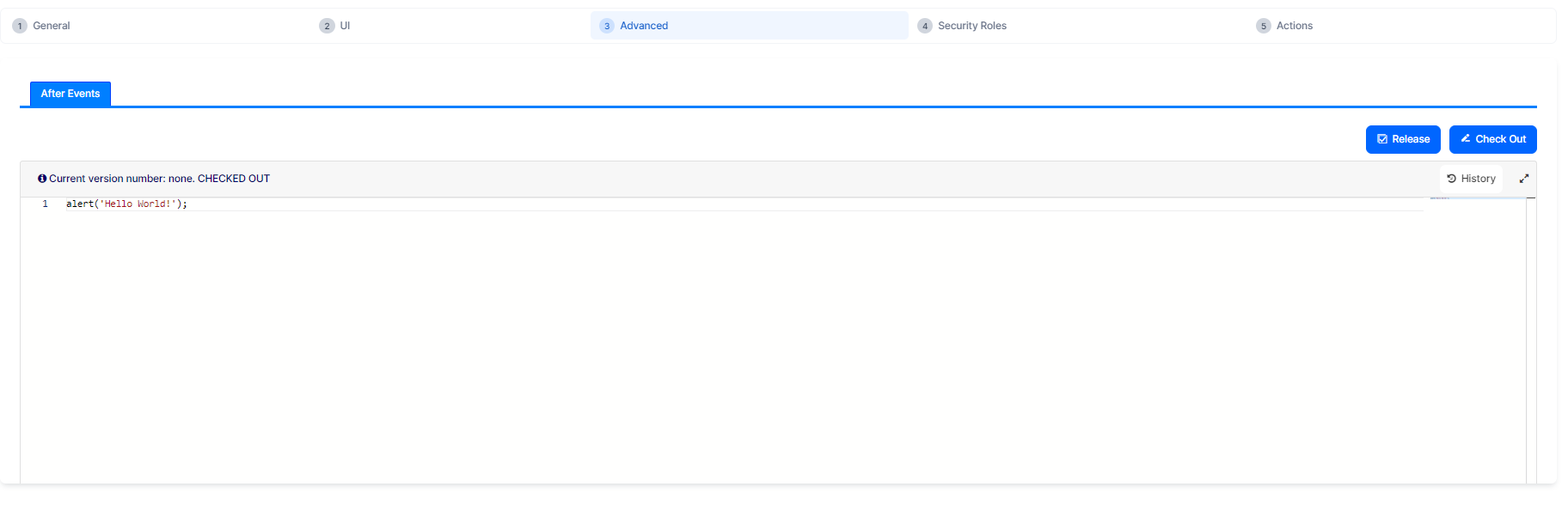The height and width of the screenshot is (505, 1568).
Task: Click the info icon beside version number
Action: [42, 179]
